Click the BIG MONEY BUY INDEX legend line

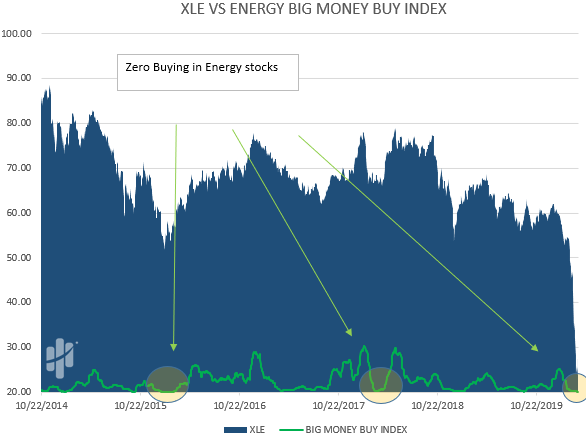click(x=291, y=430)
